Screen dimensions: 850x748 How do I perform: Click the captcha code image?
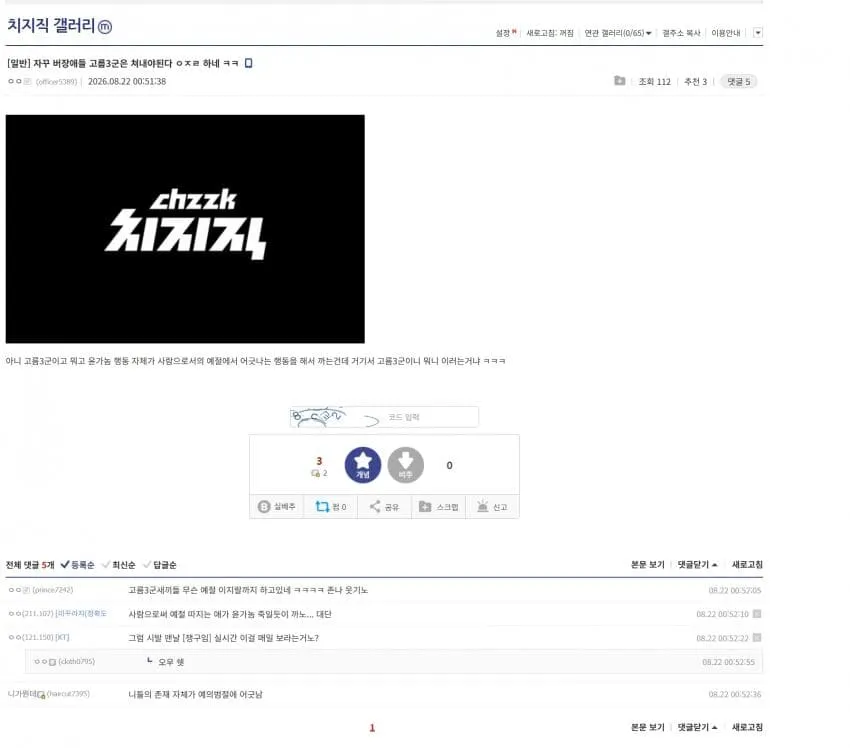pos(335,417)
